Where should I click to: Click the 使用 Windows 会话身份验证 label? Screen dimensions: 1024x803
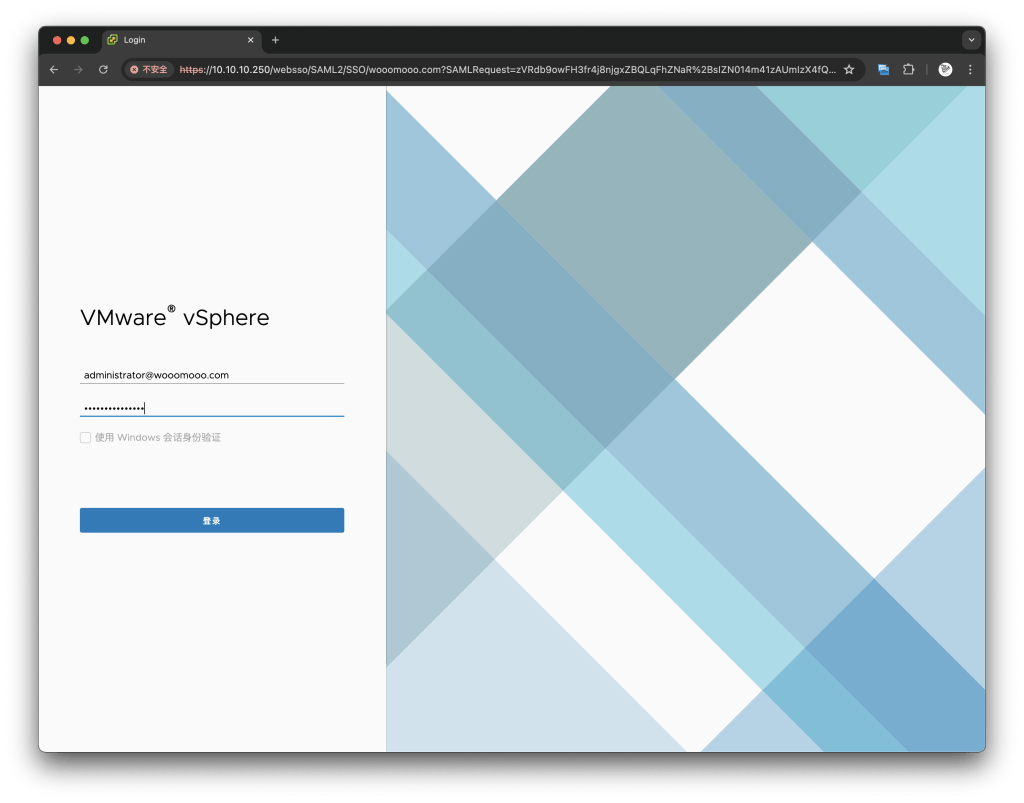158,437
